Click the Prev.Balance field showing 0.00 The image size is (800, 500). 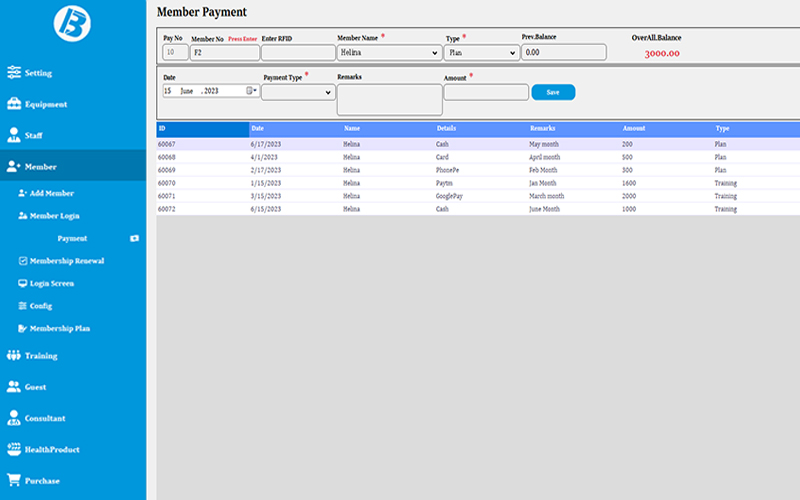coord(564,52)
